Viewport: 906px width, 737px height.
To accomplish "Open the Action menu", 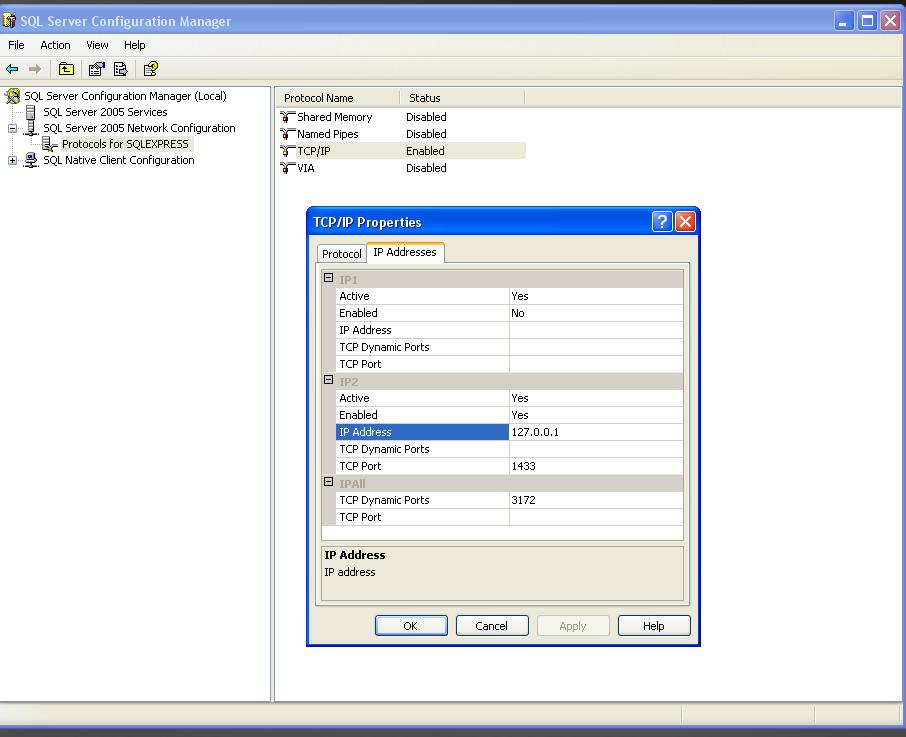I will (x=55, y=45).
